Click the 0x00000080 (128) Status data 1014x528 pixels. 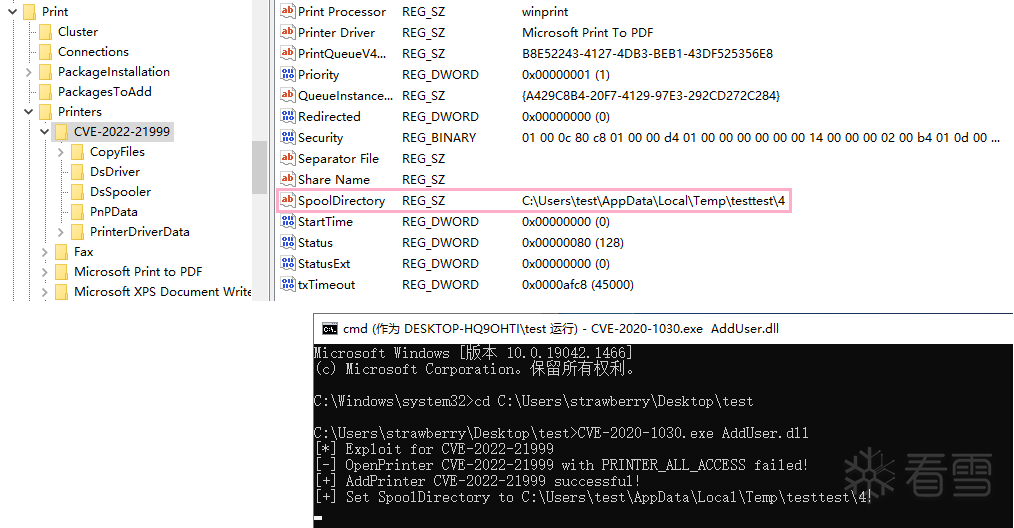(x=572, y=243)
